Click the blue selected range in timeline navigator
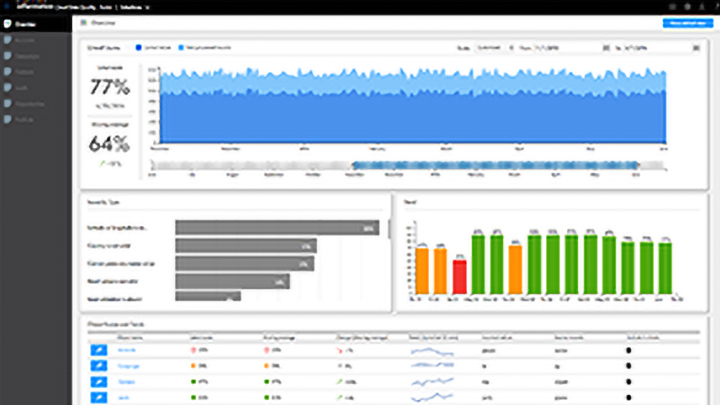Screen dimensions: 720x405 [495, 165]
